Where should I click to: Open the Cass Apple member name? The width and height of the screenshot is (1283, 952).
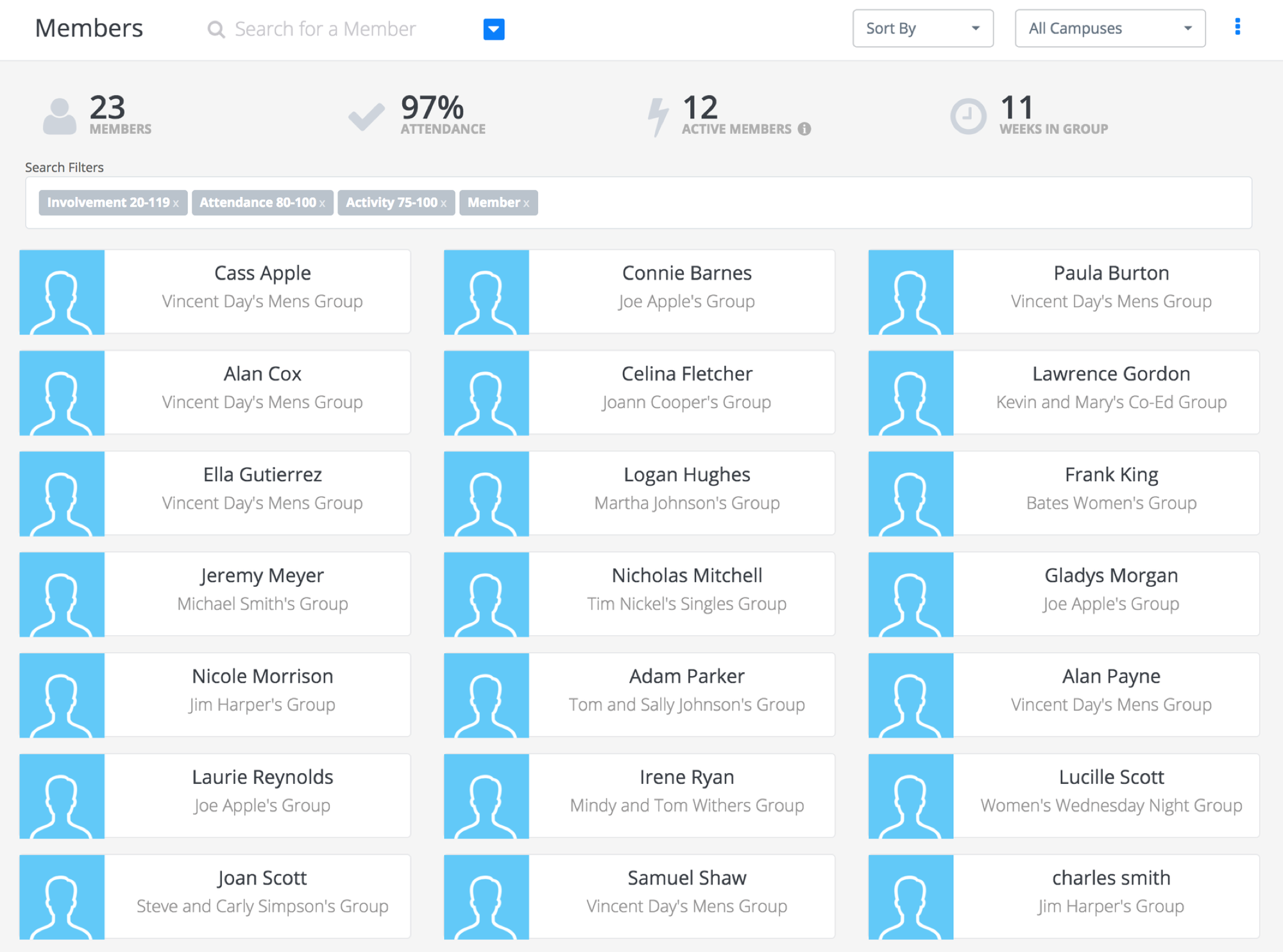pos(262,273)
